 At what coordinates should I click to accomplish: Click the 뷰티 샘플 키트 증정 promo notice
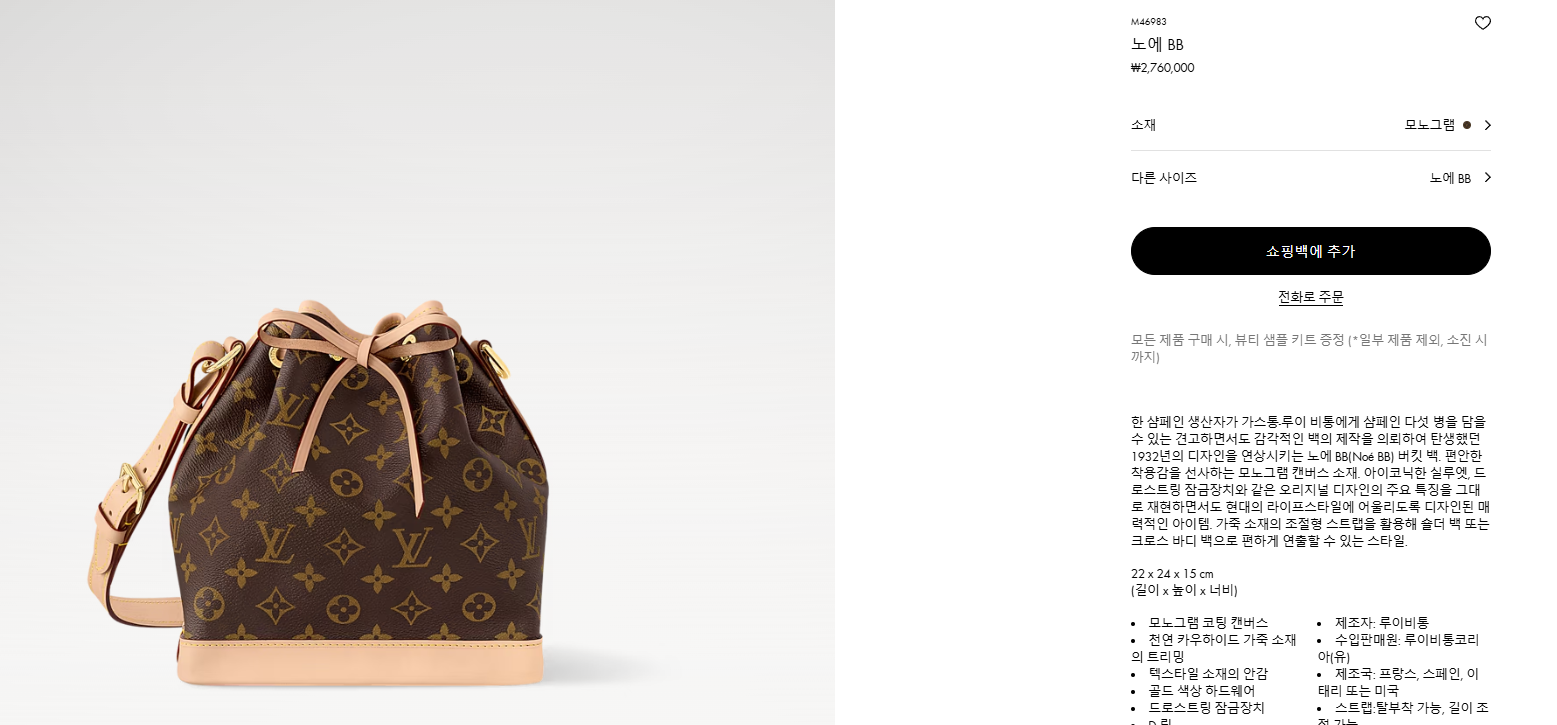(1309, 348)
